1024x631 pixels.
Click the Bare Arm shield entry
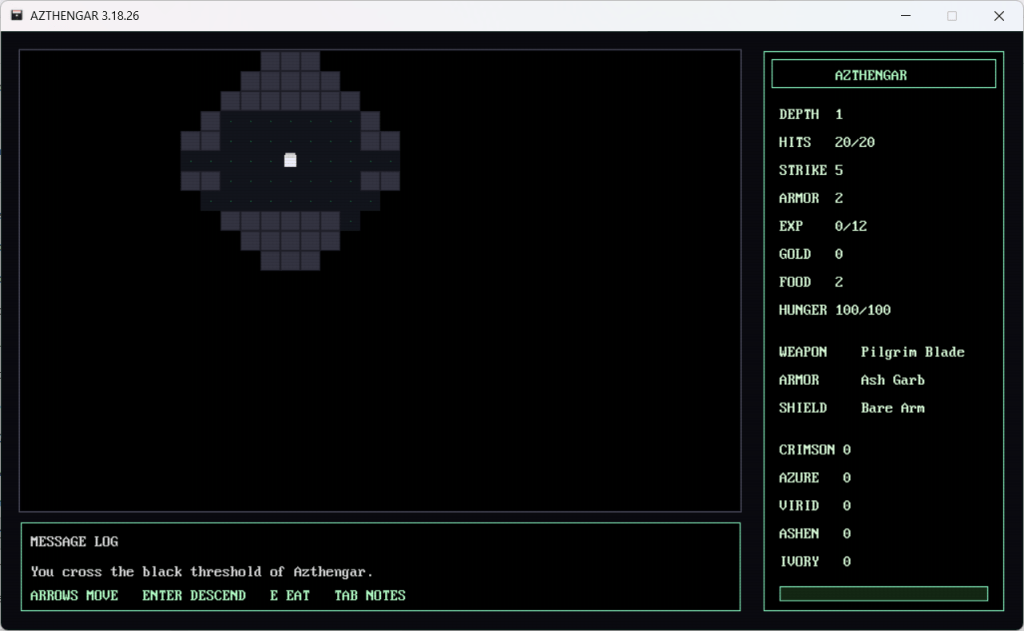pos(892,408)
